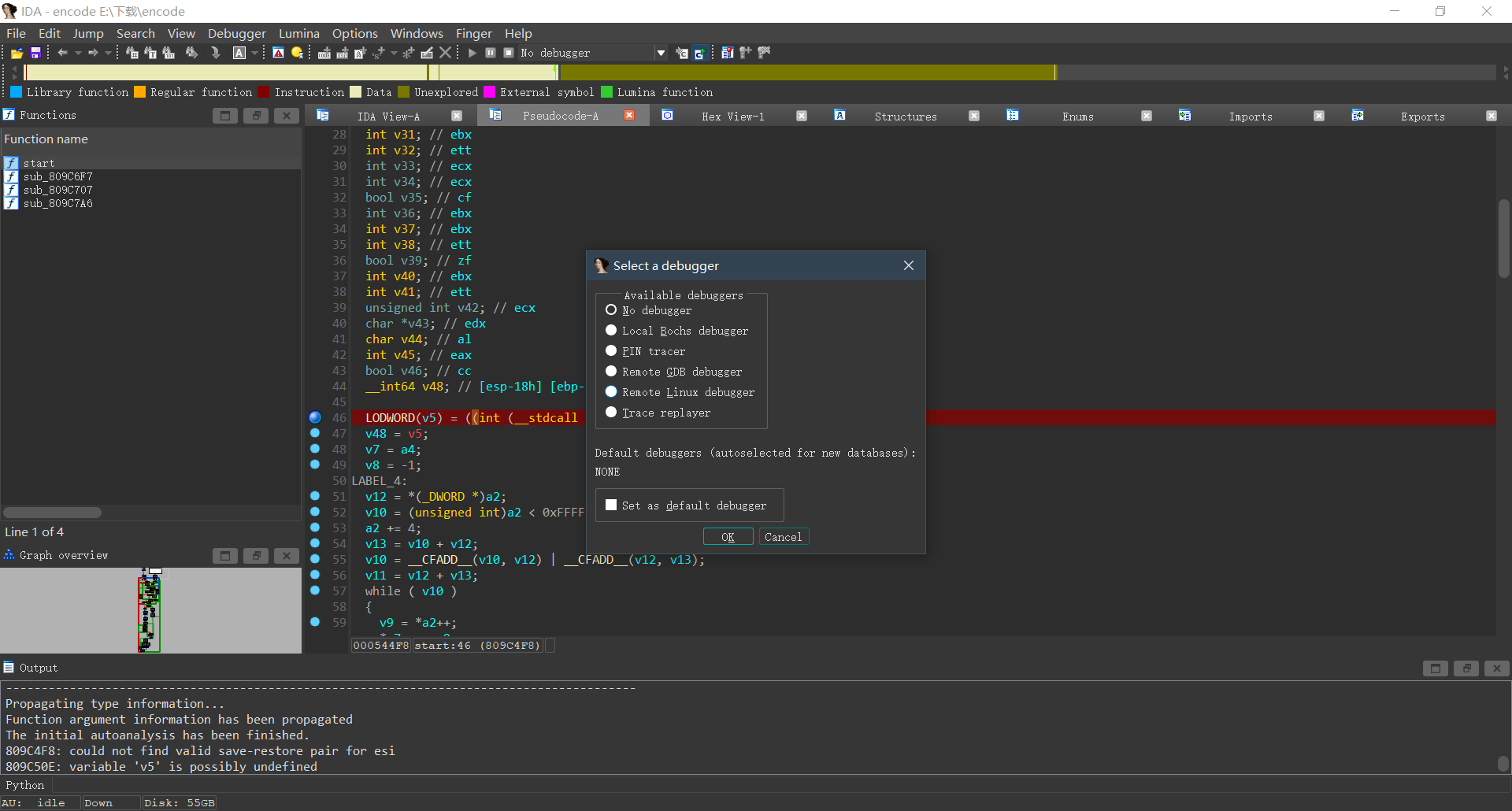This screenshot has height=811, width=1512.
Task: Expand the dropdown beside the letter A icon
Action: click(254, 53)
